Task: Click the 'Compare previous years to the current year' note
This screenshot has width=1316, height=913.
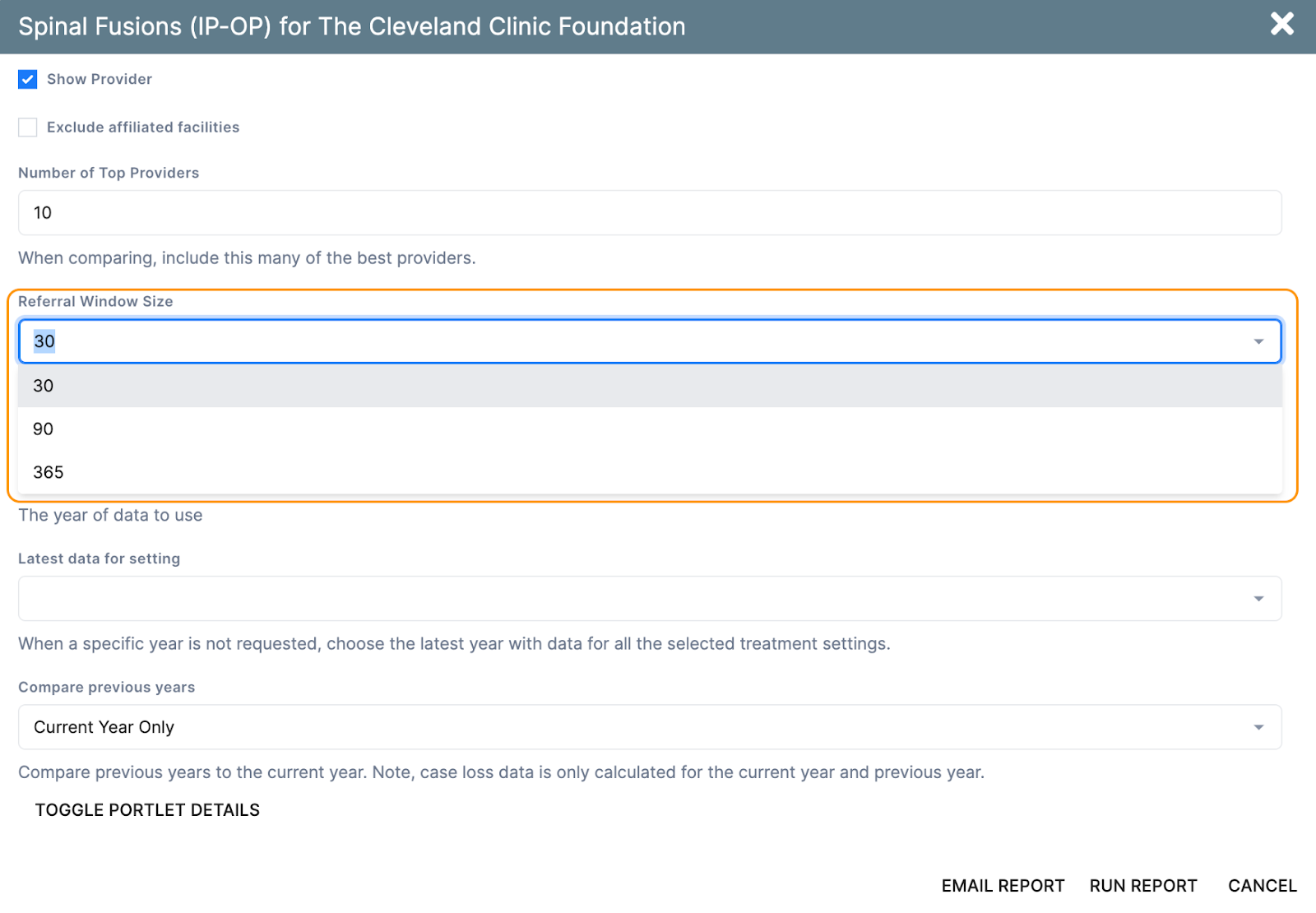Action: coord(501,772)
